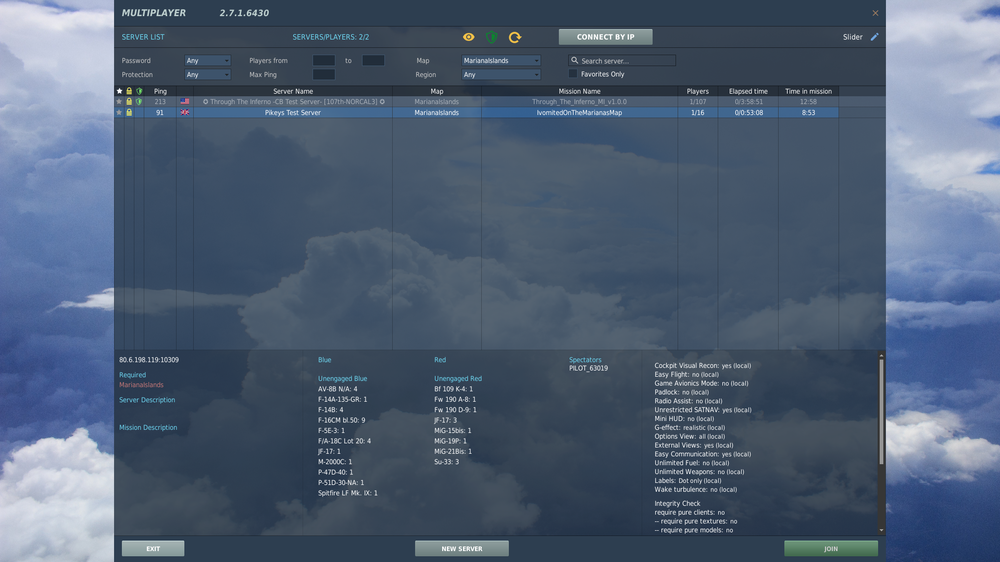1000x562 pixels.
Task: Open the Region filter dropdown
Action: [x=501, y=75]
